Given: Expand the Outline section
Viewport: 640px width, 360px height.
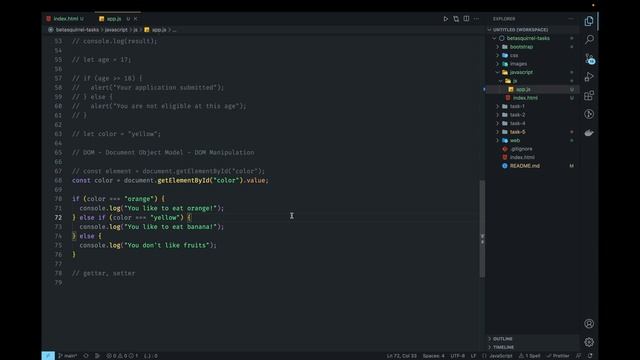Looking at the screenshot, I should tap(532, 339).
